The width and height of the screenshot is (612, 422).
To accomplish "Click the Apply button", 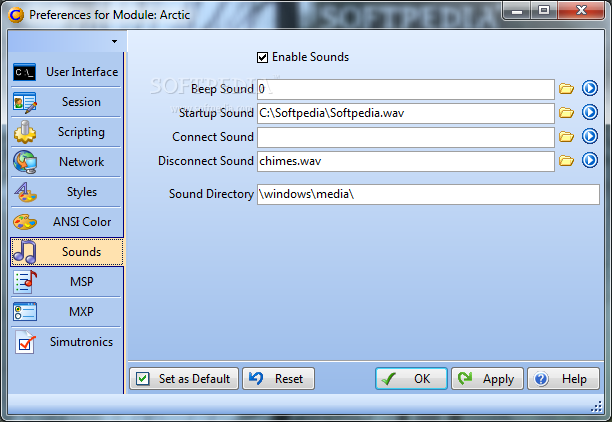I will pyautogui.click(x=487, y=379).
